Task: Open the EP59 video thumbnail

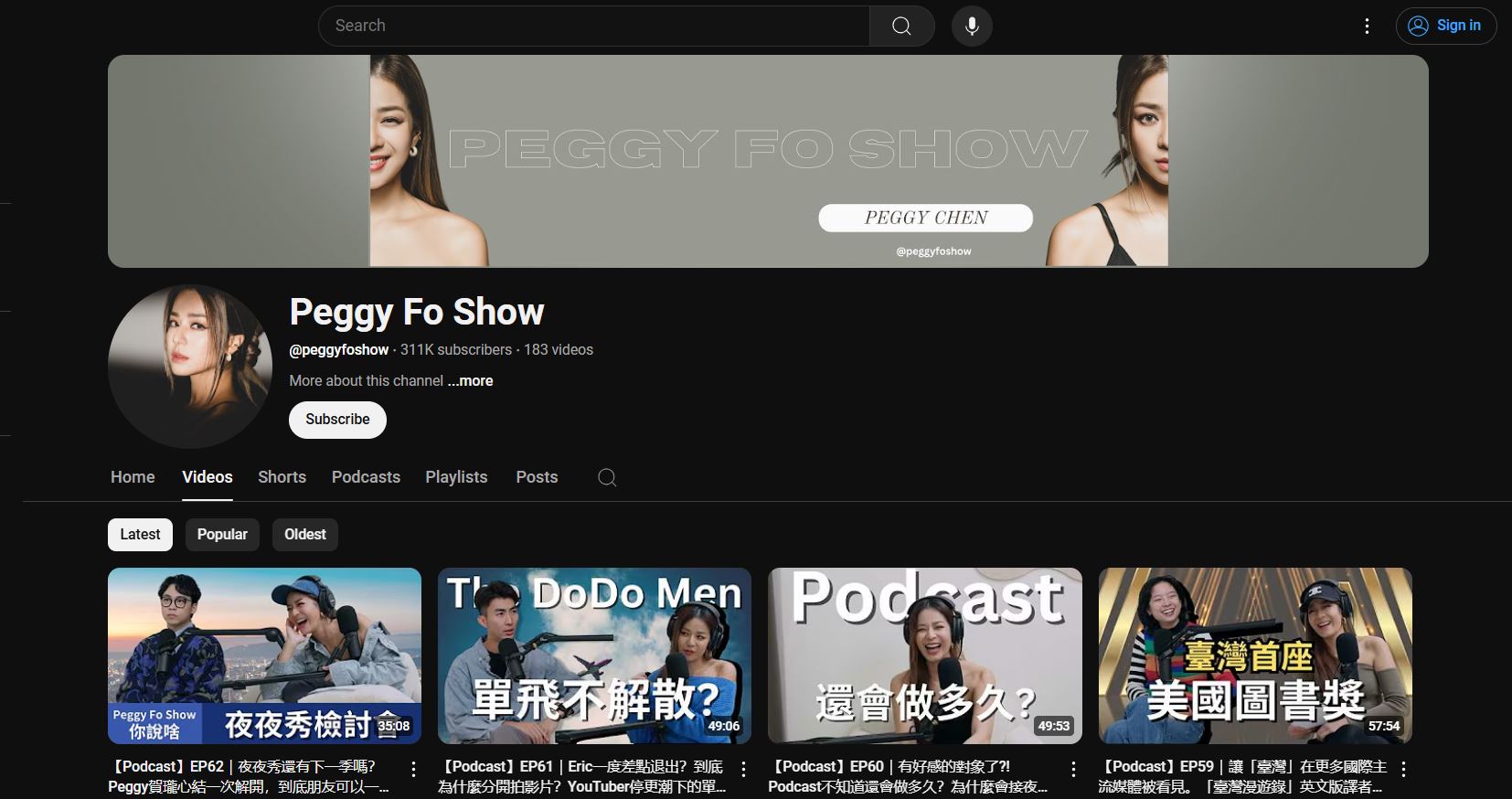Action: pos(1255,655)
